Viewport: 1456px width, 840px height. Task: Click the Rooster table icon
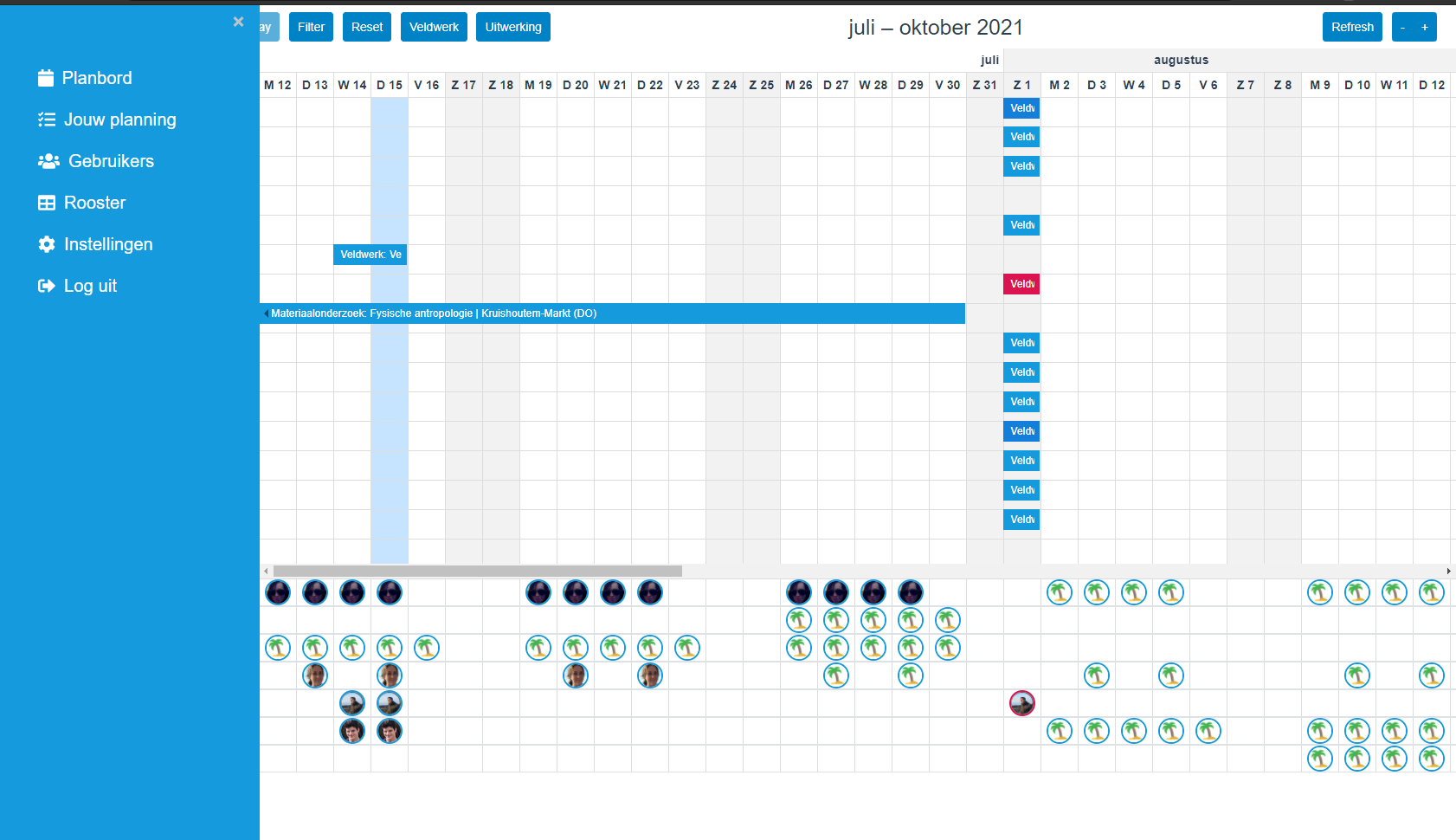47,203
